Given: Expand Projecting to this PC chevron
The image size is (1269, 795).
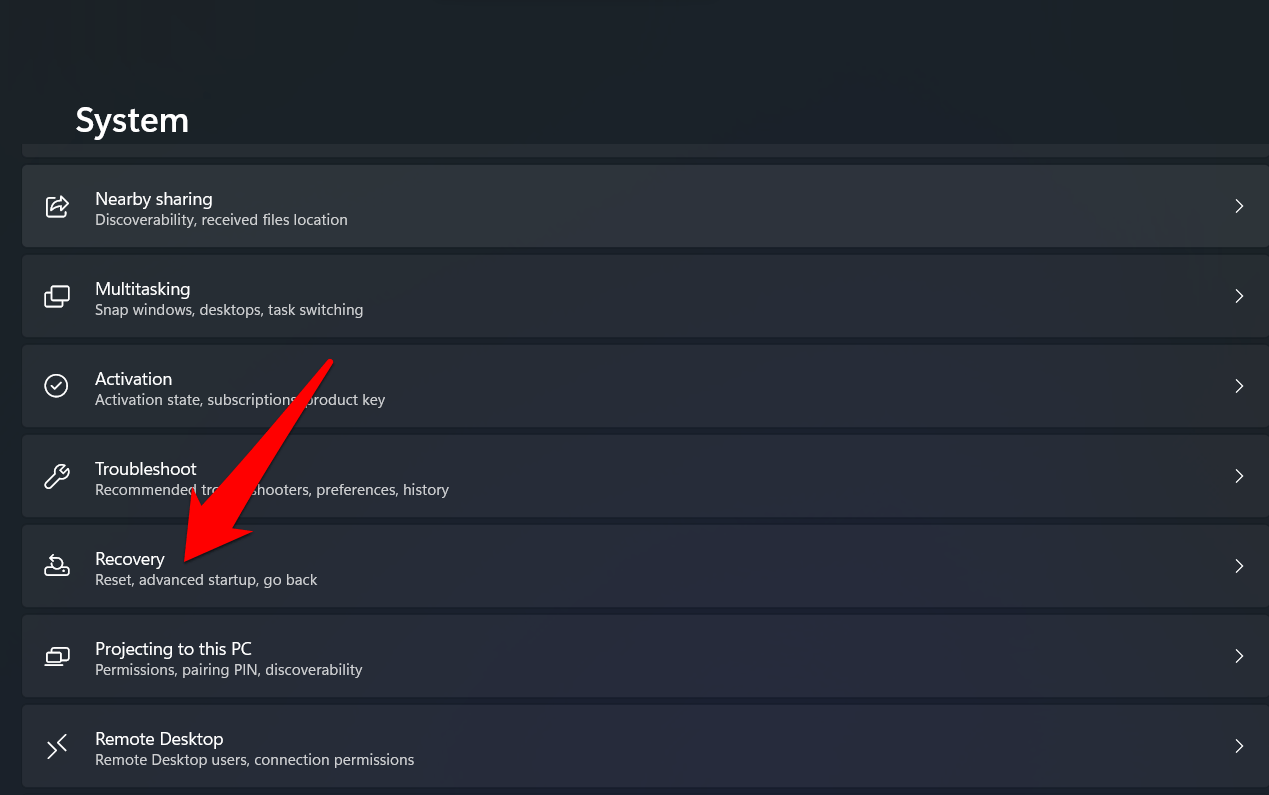Looking at the screenshot, I should point(1239,656).
